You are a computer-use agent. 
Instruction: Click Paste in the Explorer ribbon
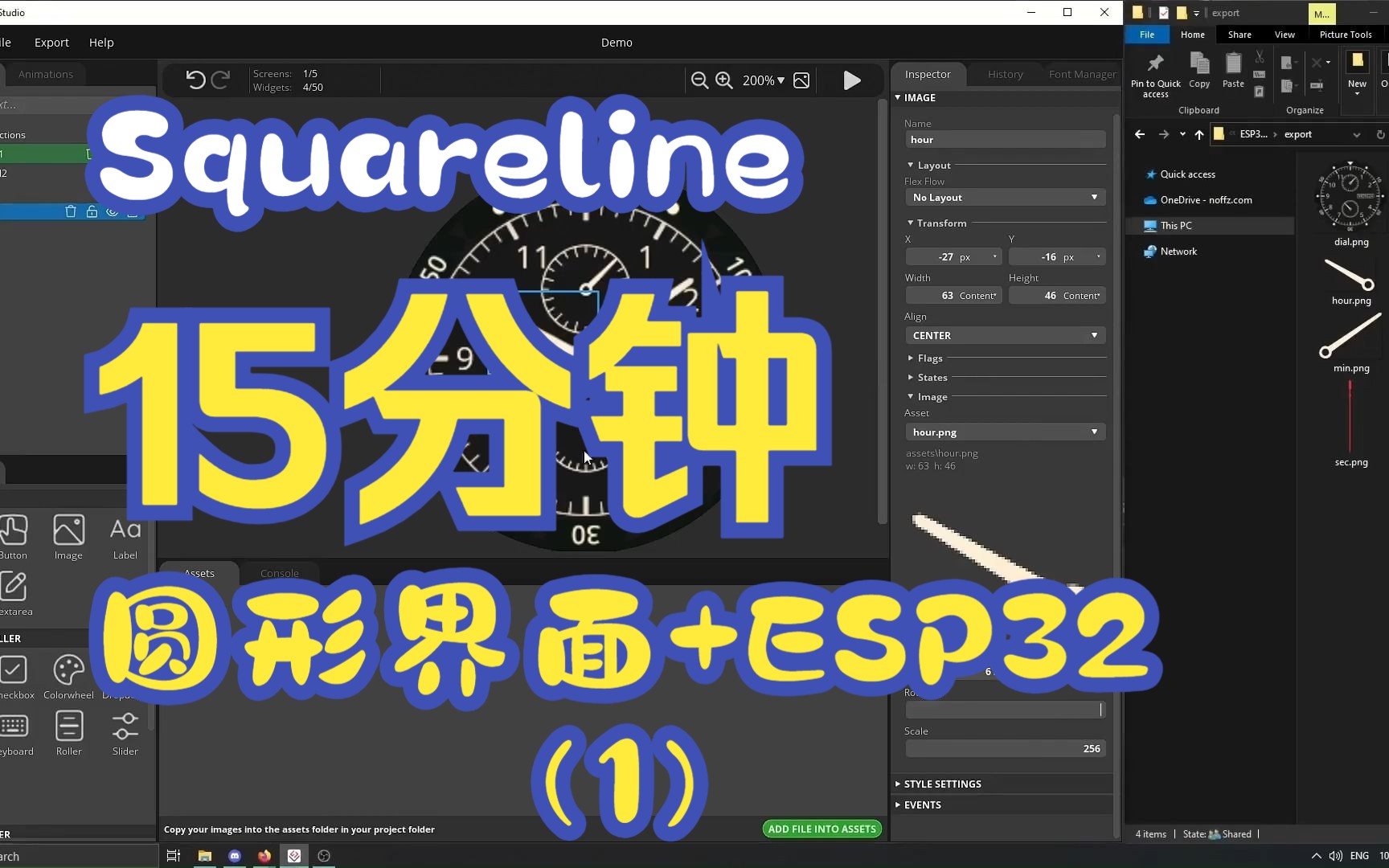pos(1233,71)
